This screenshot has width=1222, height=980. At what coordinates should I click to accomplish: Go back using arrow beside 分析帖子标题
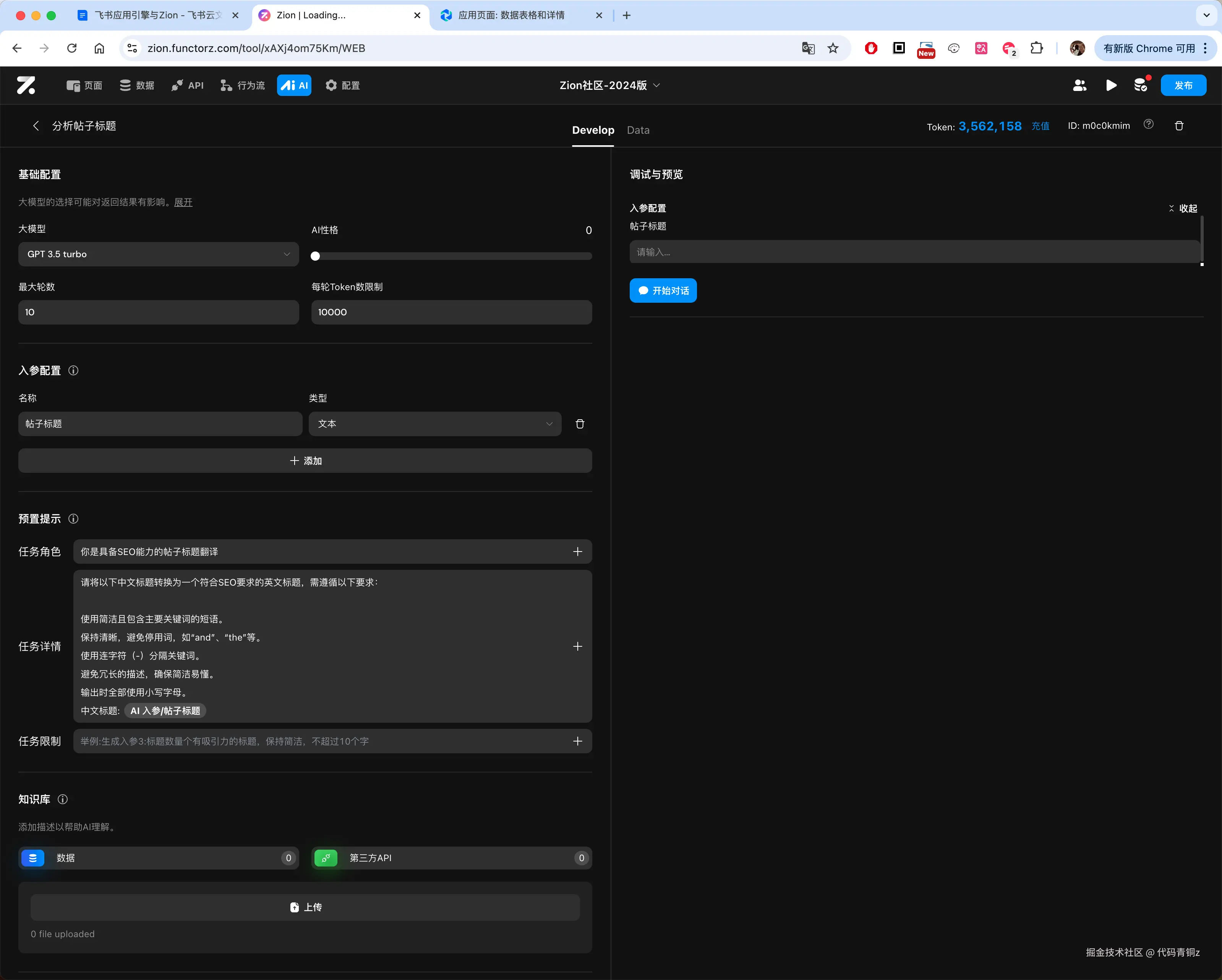[36, 126]
